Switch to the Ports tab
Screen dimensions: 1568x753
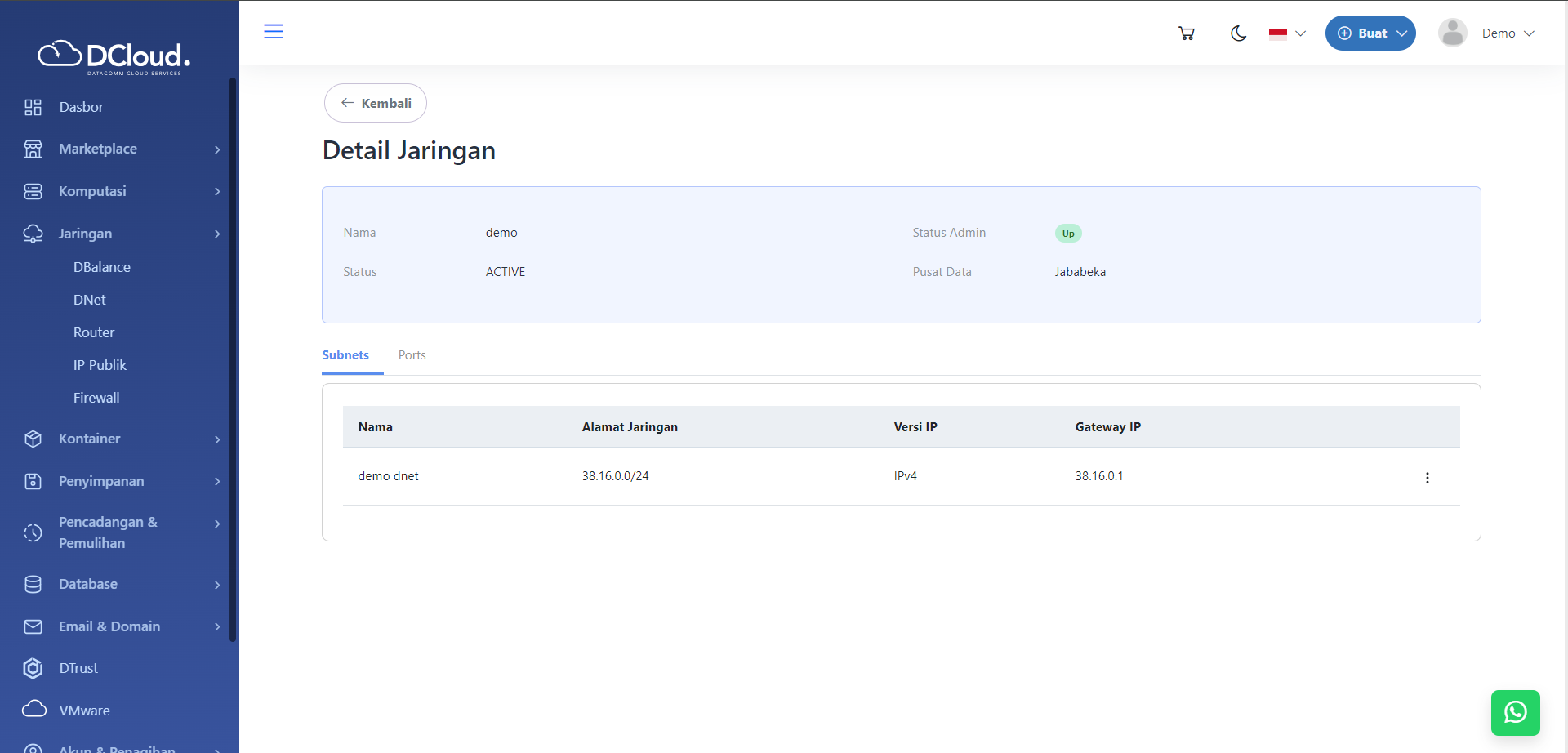[412, 355]
